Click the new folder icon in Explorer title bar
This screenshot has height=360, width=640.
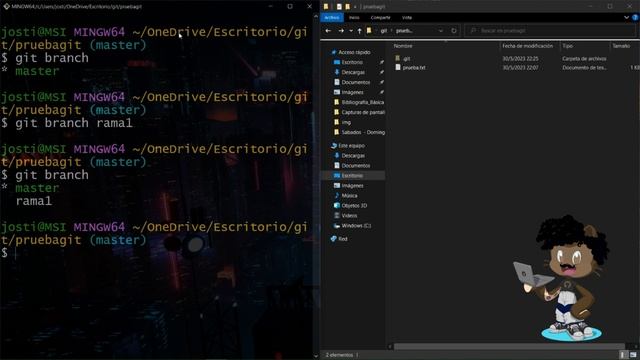pyautogui.click(x=347, y=7)
